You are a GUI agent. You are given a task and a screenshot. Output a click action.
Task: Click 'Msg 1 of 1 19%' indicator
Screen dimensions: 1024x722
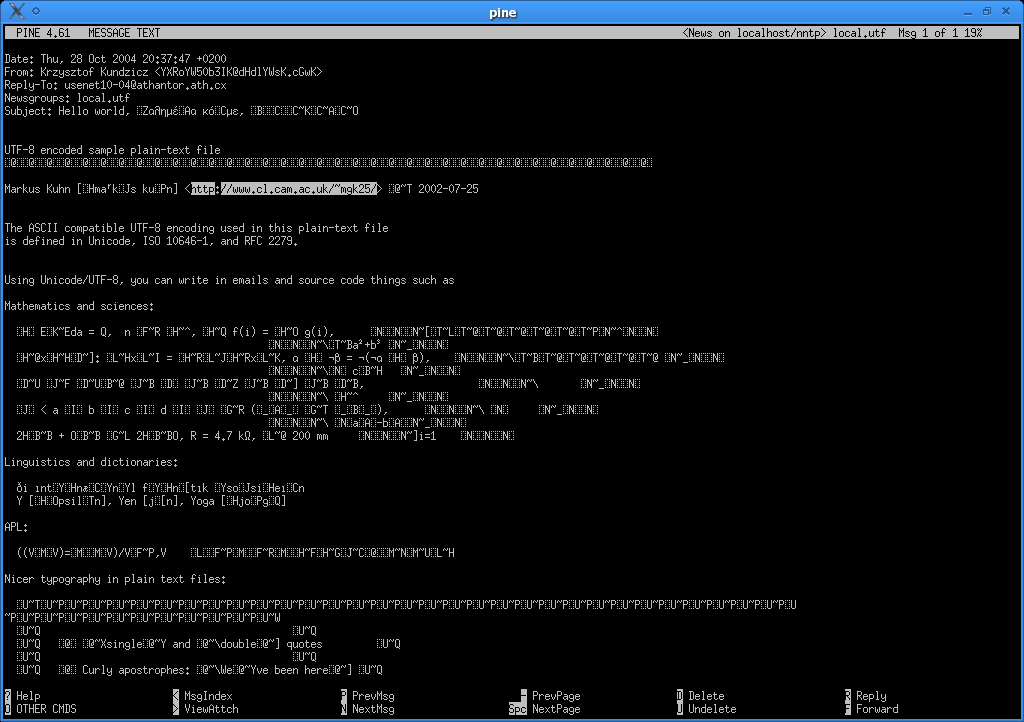click(940, 33)
